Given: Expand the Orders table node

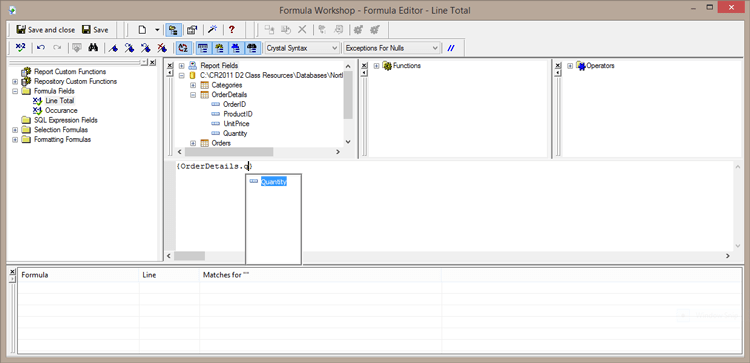Looking at the screenshot, I should tap(193, 143).
